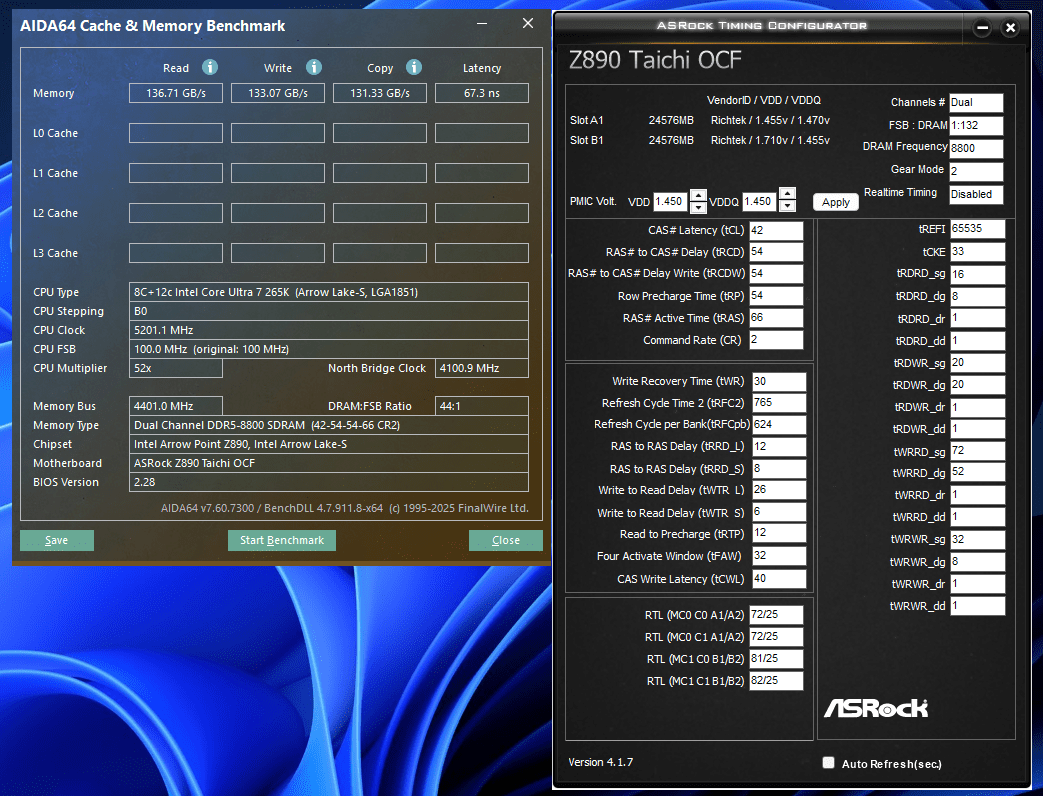Click the Memory Copy result 131.33 GB/s

point(380,93)
